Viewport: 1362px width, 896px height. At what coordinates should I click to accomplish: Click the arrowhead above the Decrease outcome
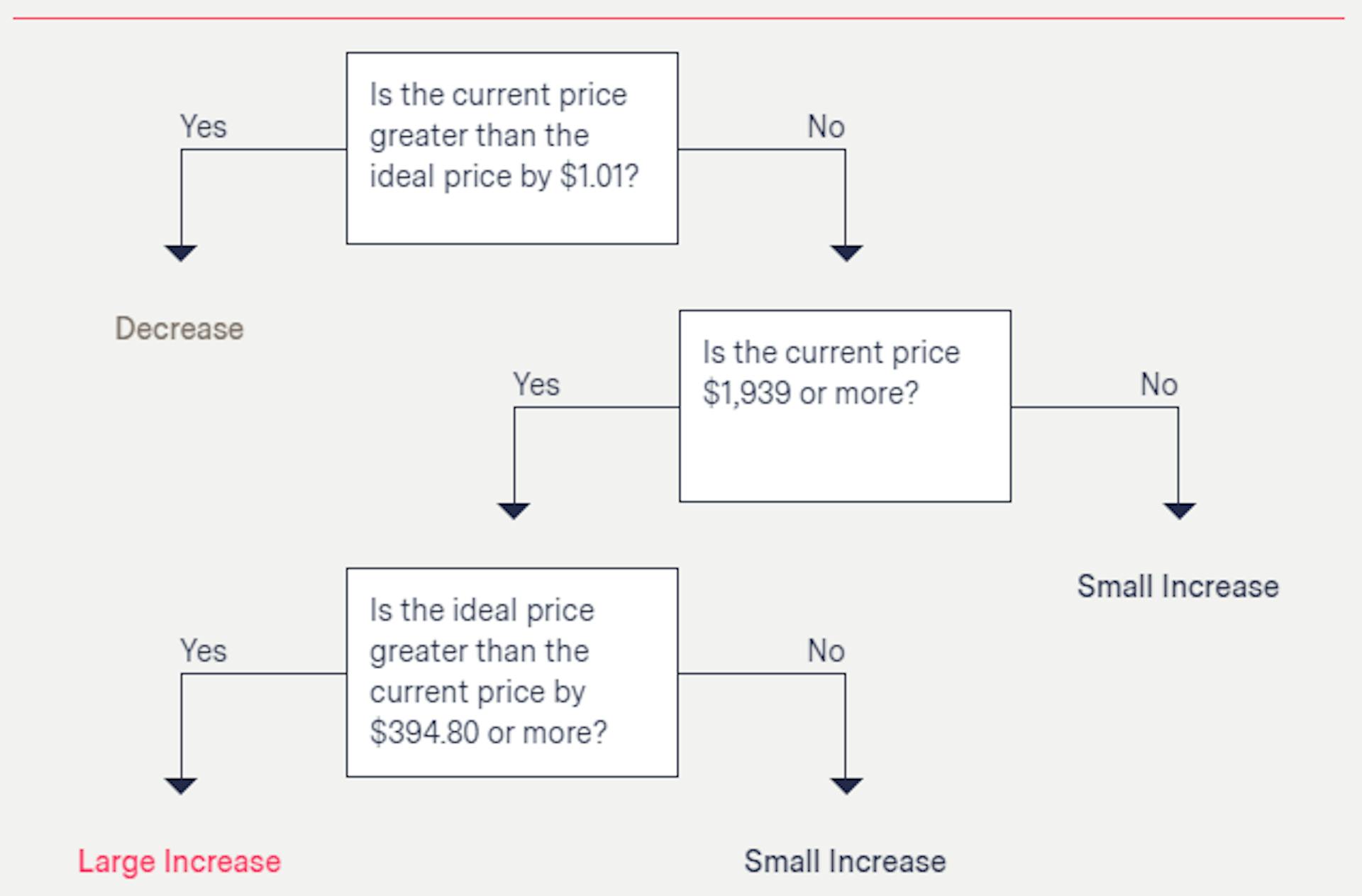pyautogui.click(x=181, y=253)
